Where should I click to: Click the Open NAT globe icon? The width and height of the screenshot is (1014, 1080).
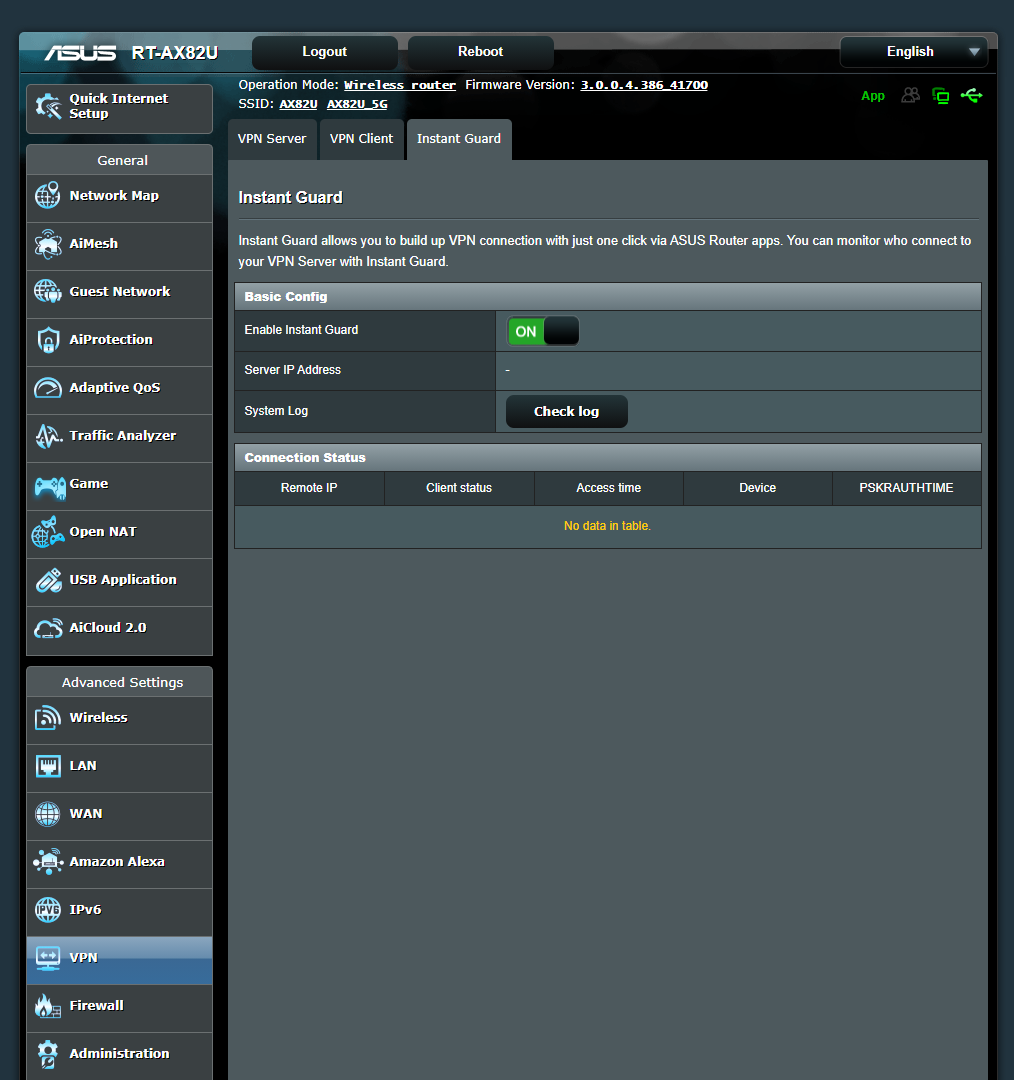point(48,532)
